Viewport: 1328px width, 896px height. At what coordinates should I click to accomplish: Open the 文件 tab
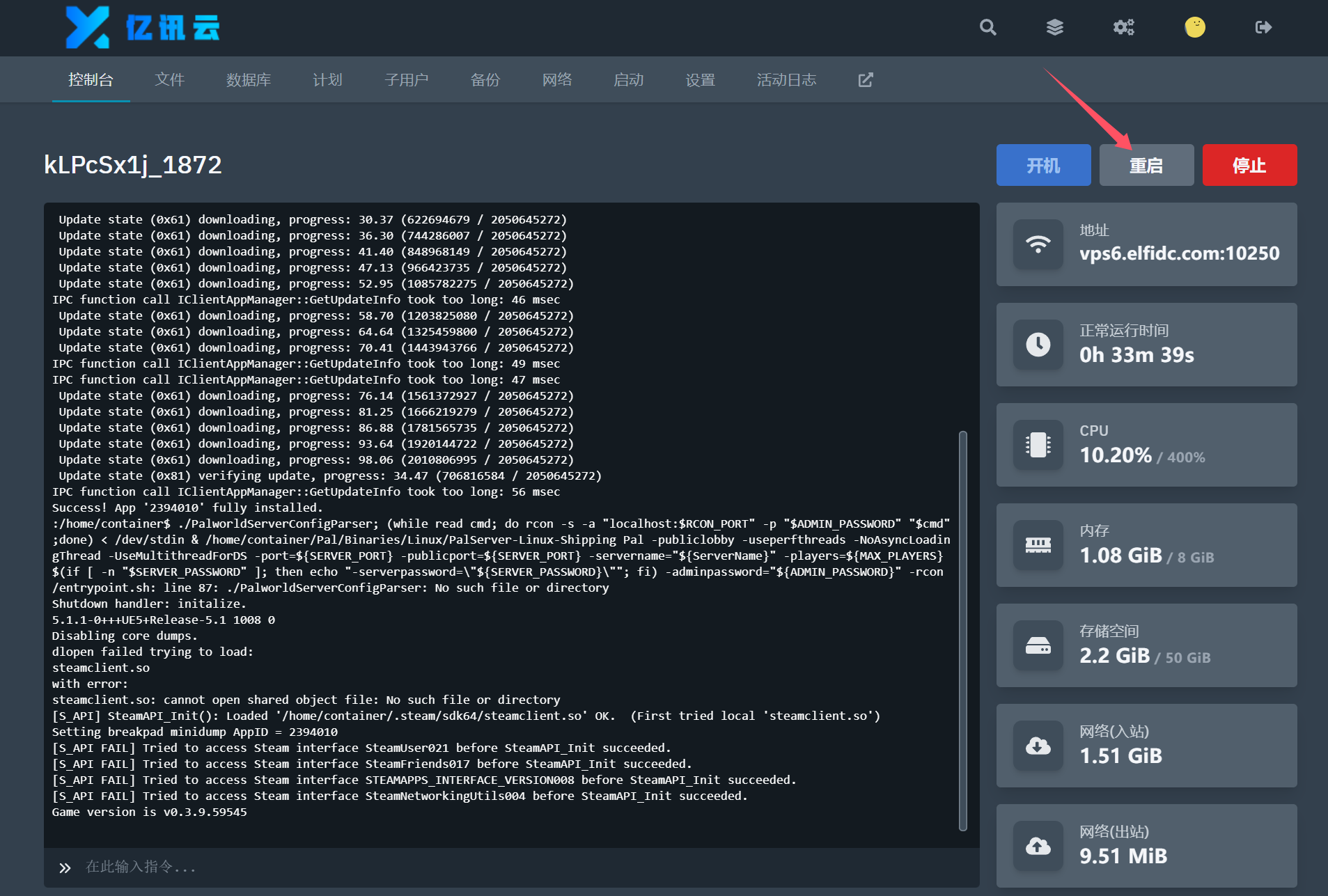[x=169, y=80]
